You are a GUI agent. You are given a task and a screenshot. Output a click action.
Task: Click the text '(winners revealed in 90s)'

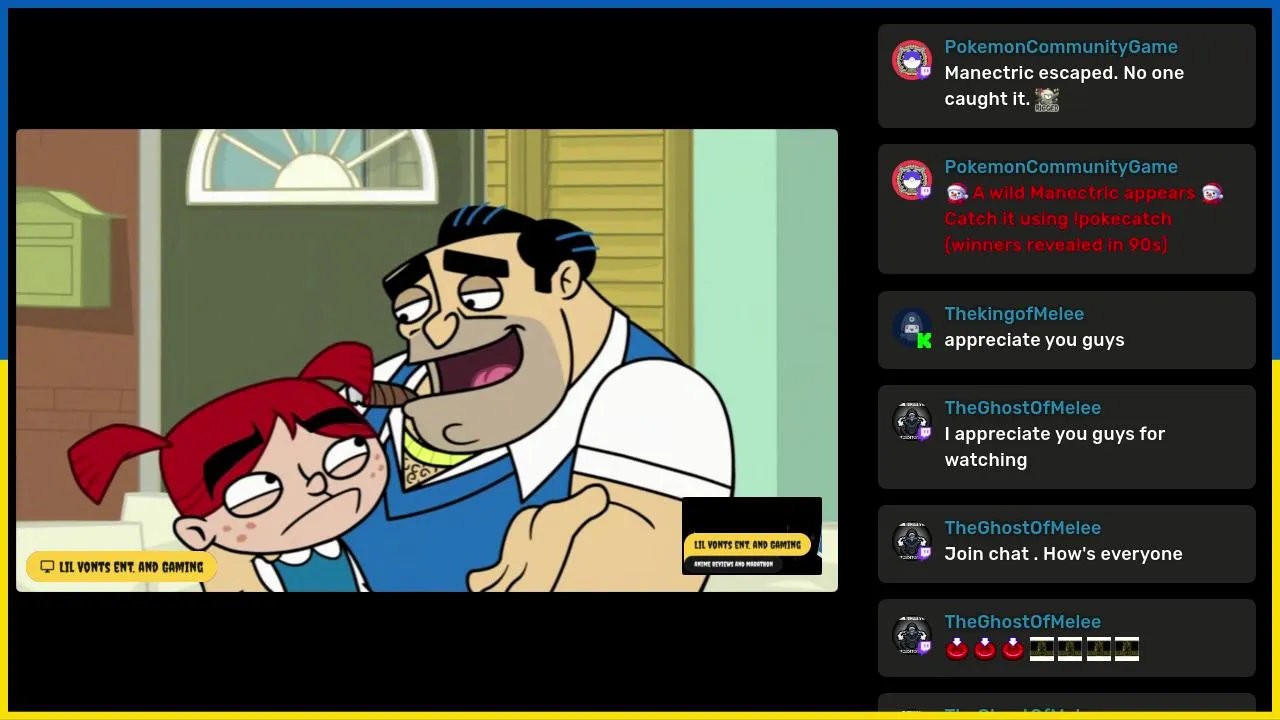tap(1056, 245)
